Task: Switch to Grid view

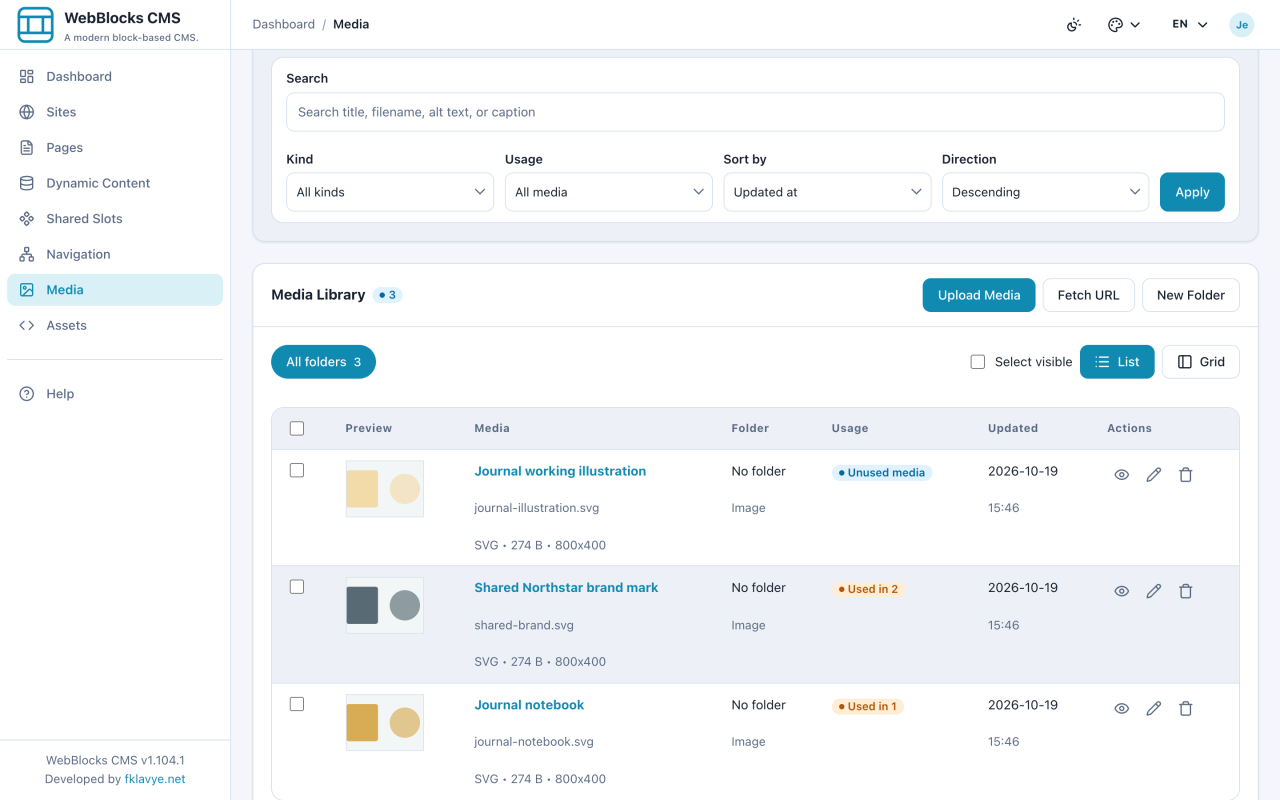Action: [x=1201, y=362]
